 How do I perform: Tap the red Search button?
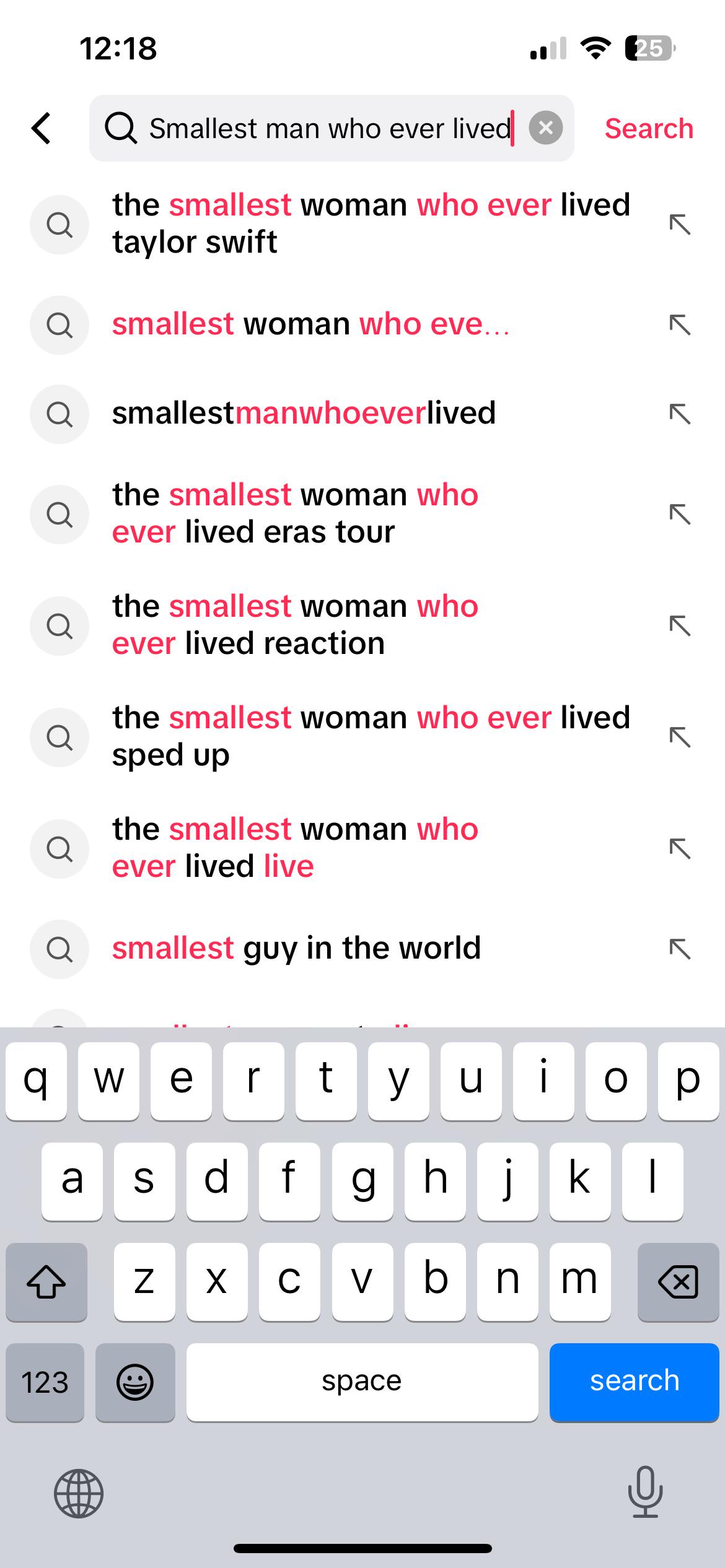tap(648, 128)
